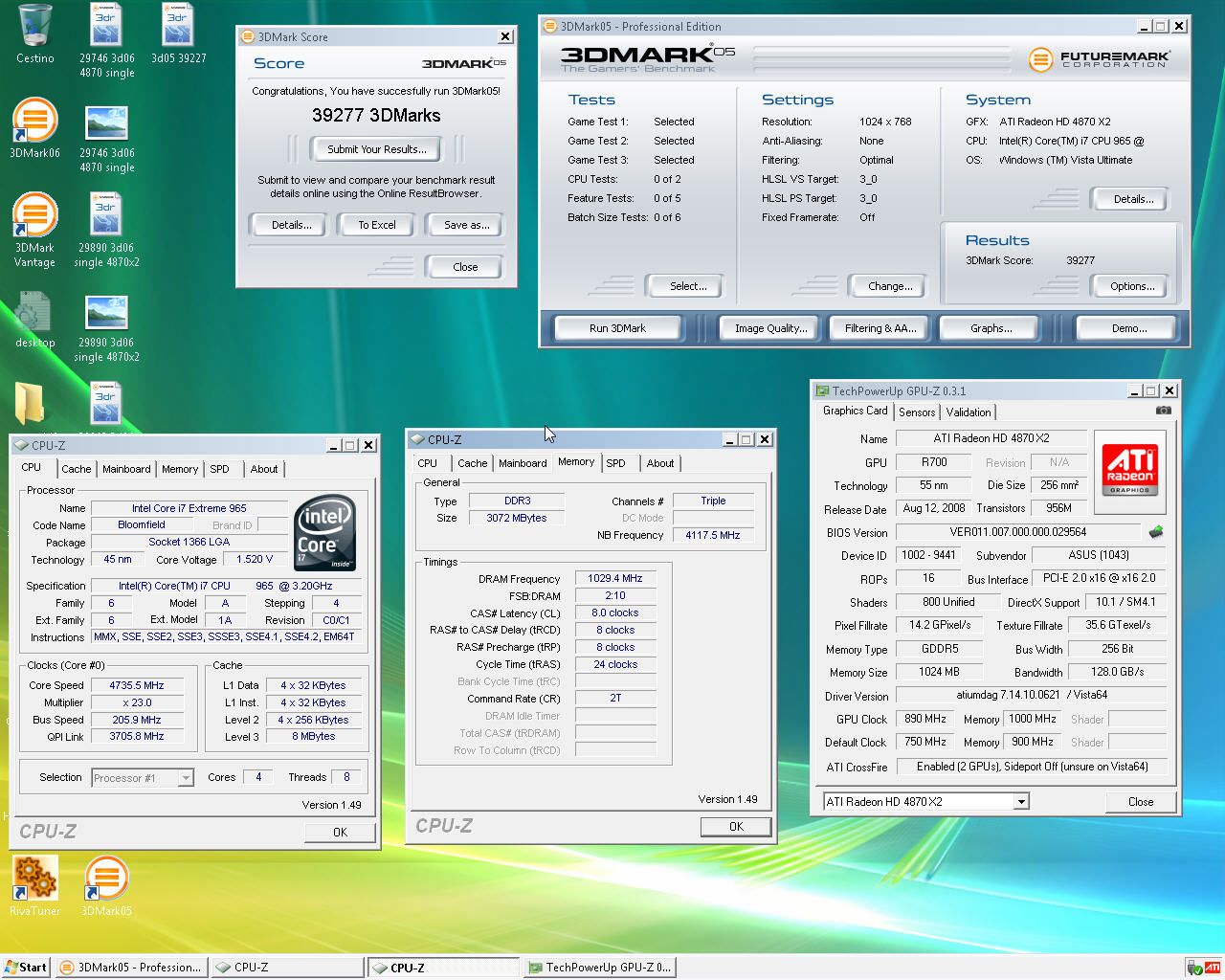The width and height of the screenshot is (1225, 980).
Task: Switch to the SPD tab in the Memory CPU-Z window
Action: click(x=616, y=463)
